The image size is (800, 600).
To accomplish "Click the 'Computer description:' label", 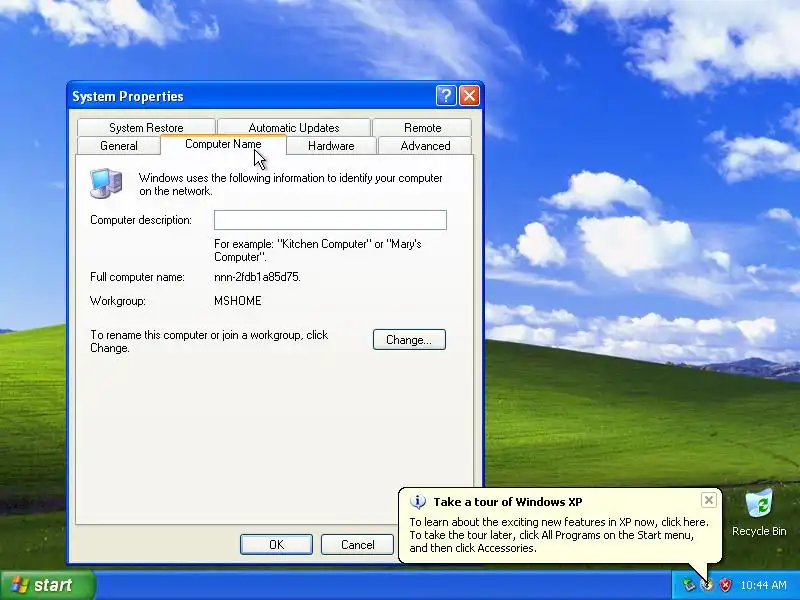I will point(141,220).
